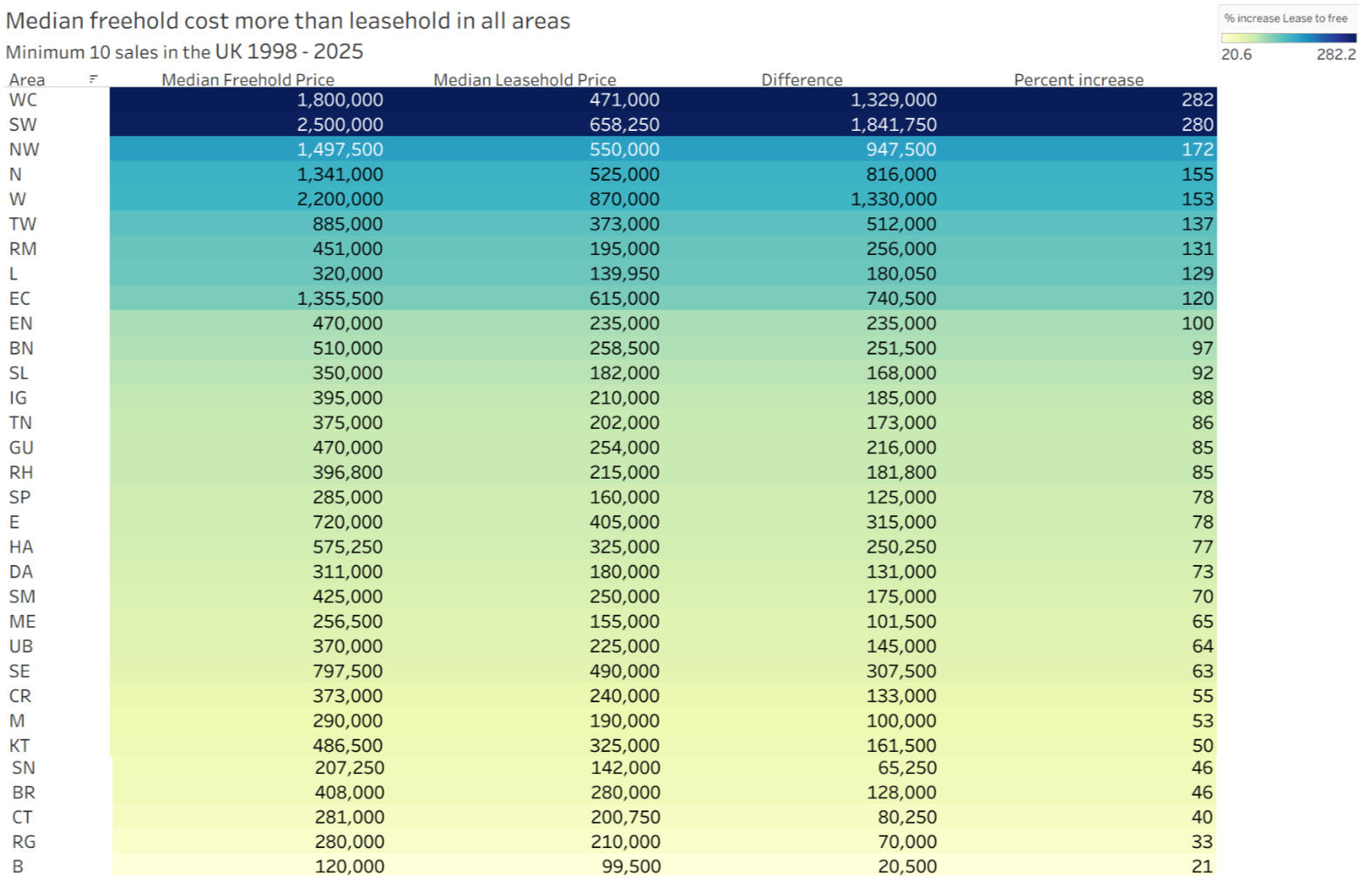The height and width of the screenshot is (890, 1372).
Task: Click leasehold price 550,000 in NW row
Action: (624, 149)
